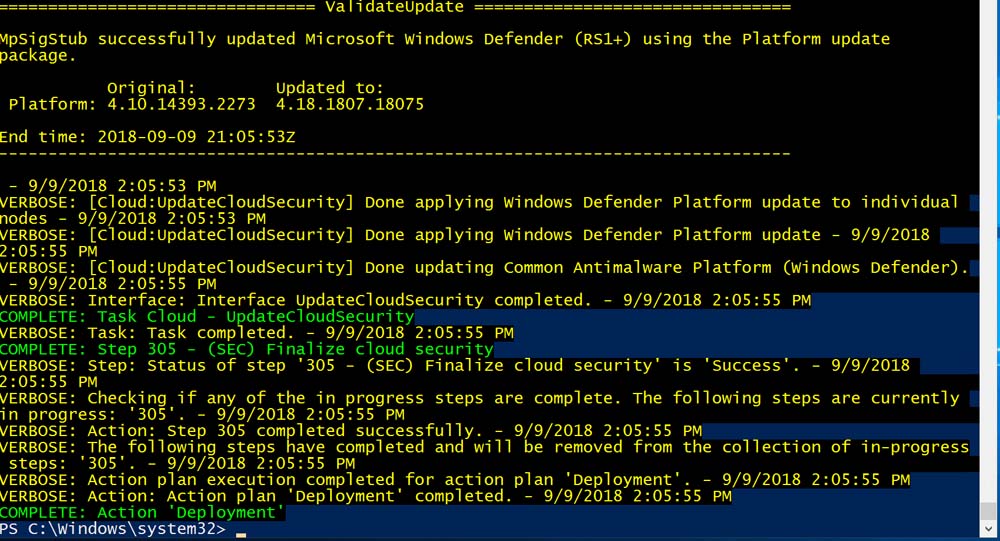1000x541 pixels.
Task: Click "Status of step '305 - (SEC) Finalize" line
Action: click(x=455, y=366)
